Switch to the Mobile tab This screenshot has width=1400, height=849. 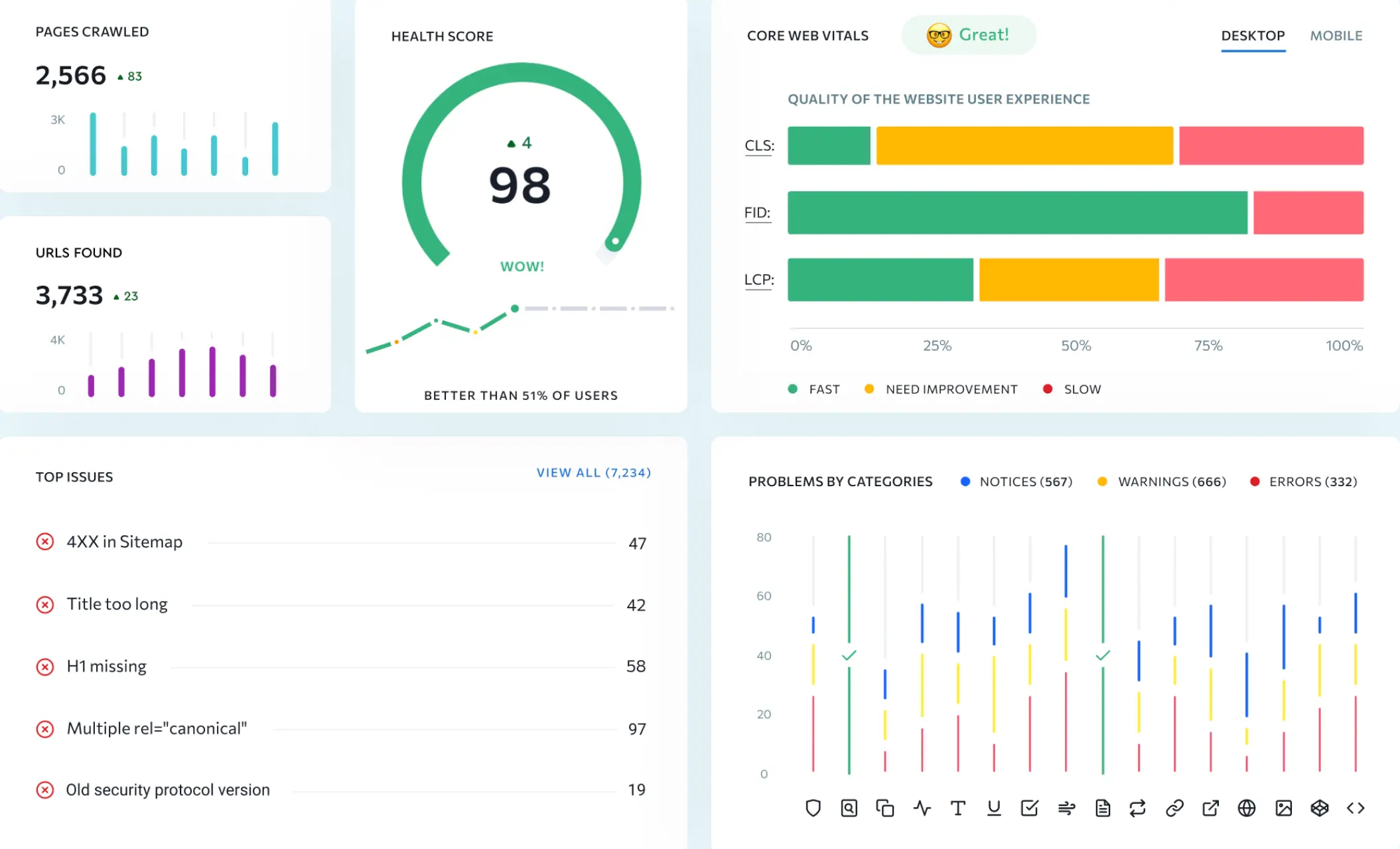(1336, 36)
